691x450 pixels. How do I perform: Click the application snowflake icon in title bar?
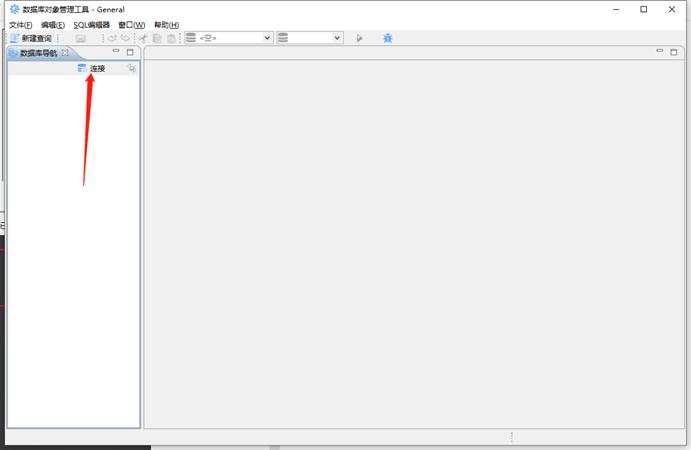(15, 9)
